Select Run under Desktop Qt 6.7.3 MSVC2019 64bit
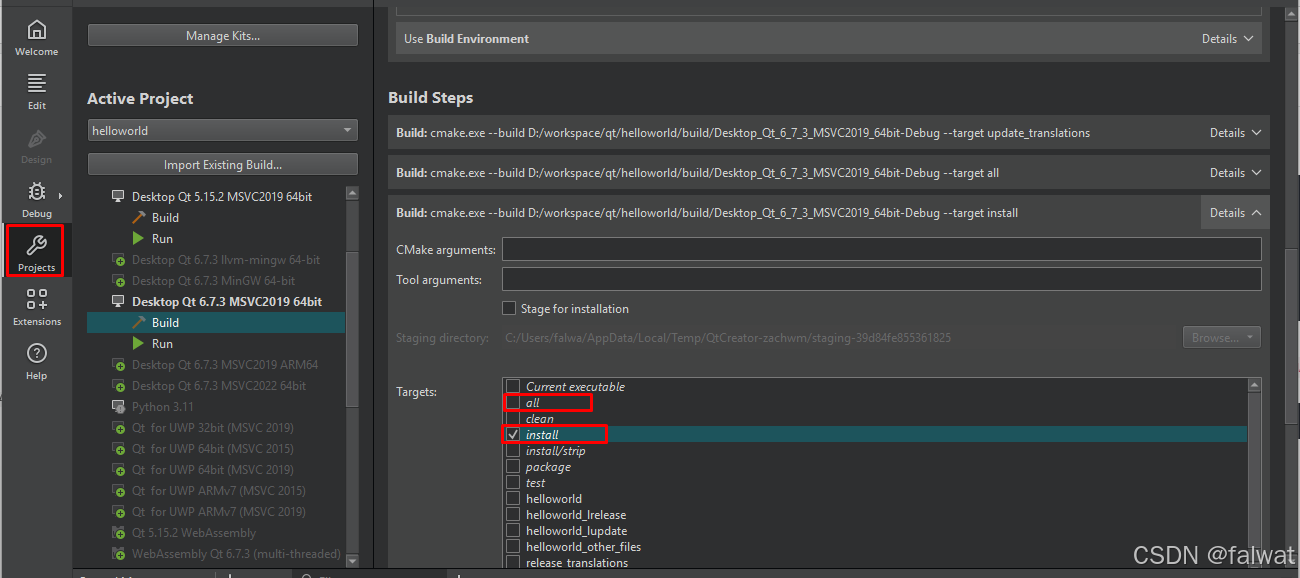The width and height of the screenshot is (1300, 578). pyautogui.click(x=162, y=344)
